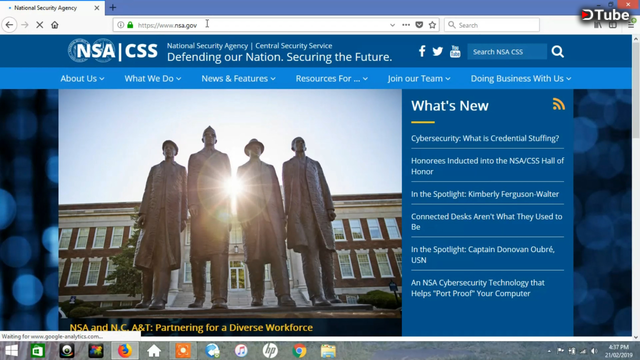Expand the What We Do menu

click(153, 78)
